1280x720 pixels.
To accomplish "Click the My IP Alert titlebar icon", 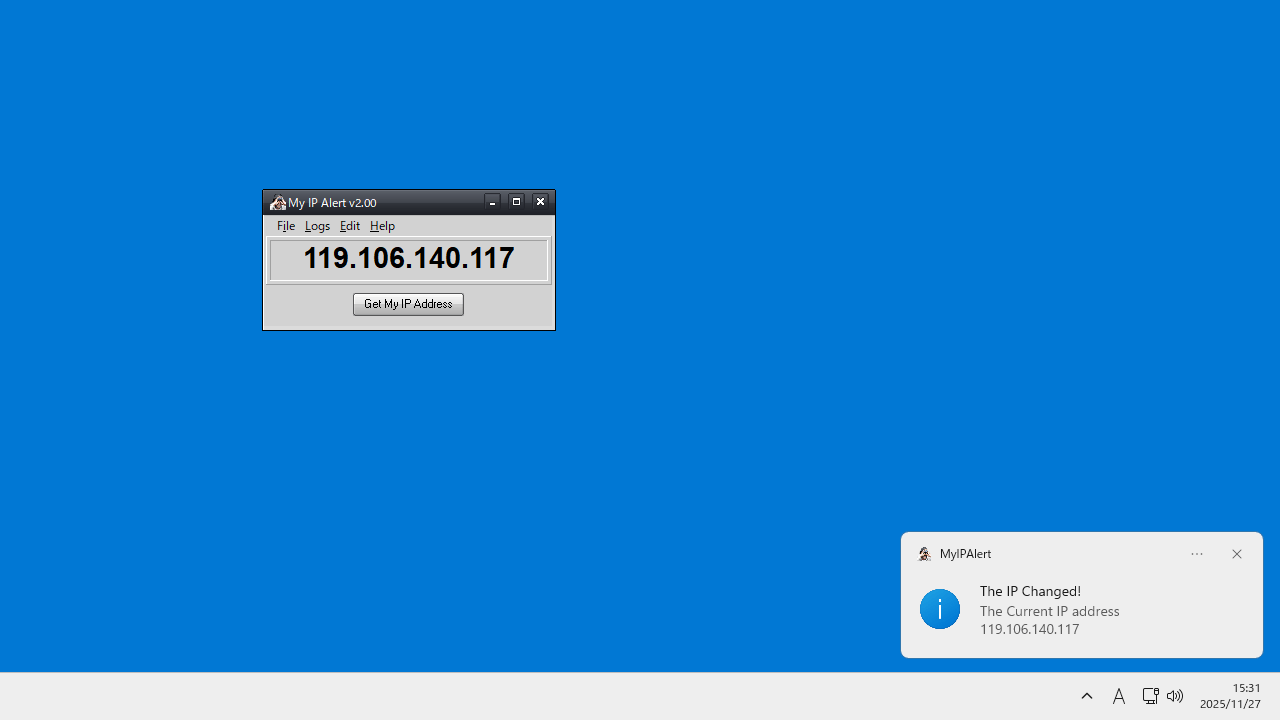I will pyautogui.click(x=277, y=202).
